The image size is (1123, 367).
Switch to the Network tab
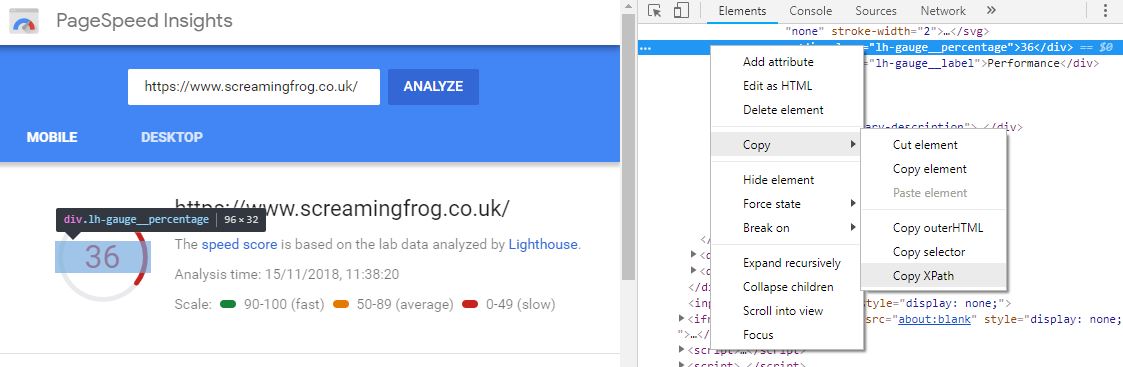point(943,11)
